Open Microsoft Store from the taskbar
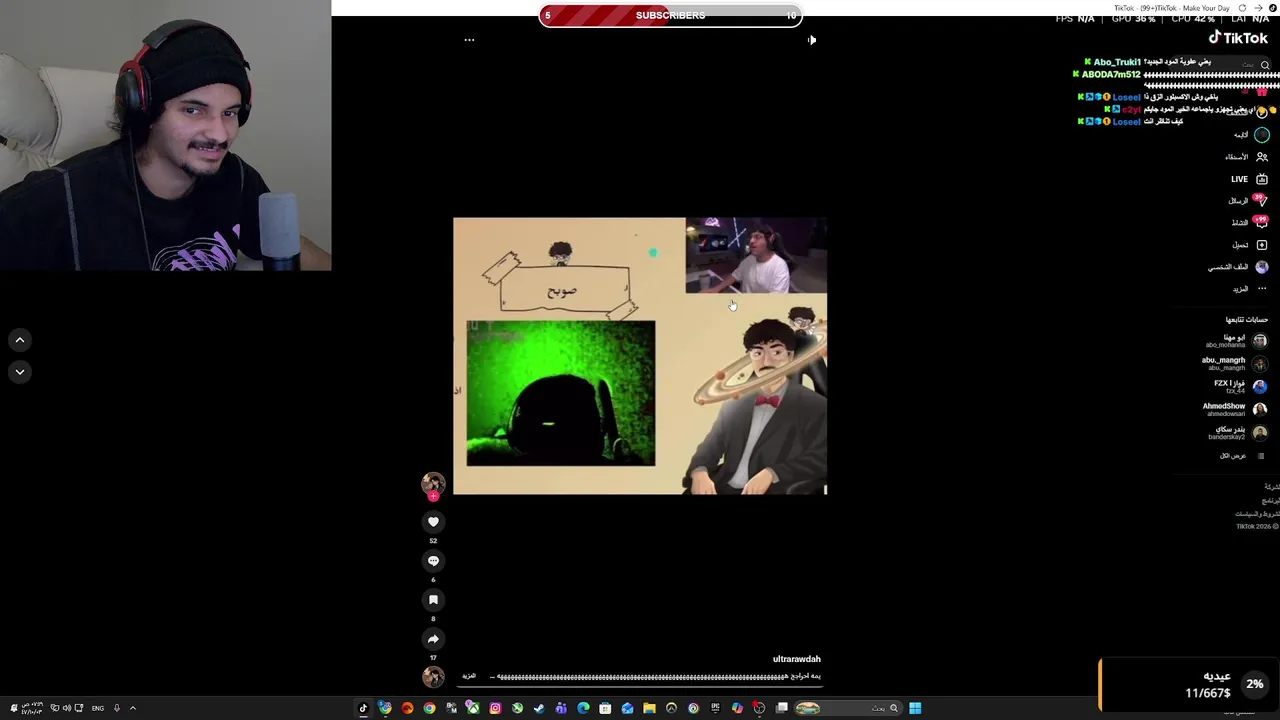The width and height of the screenshot is (1280, 720). coord(605,708)
